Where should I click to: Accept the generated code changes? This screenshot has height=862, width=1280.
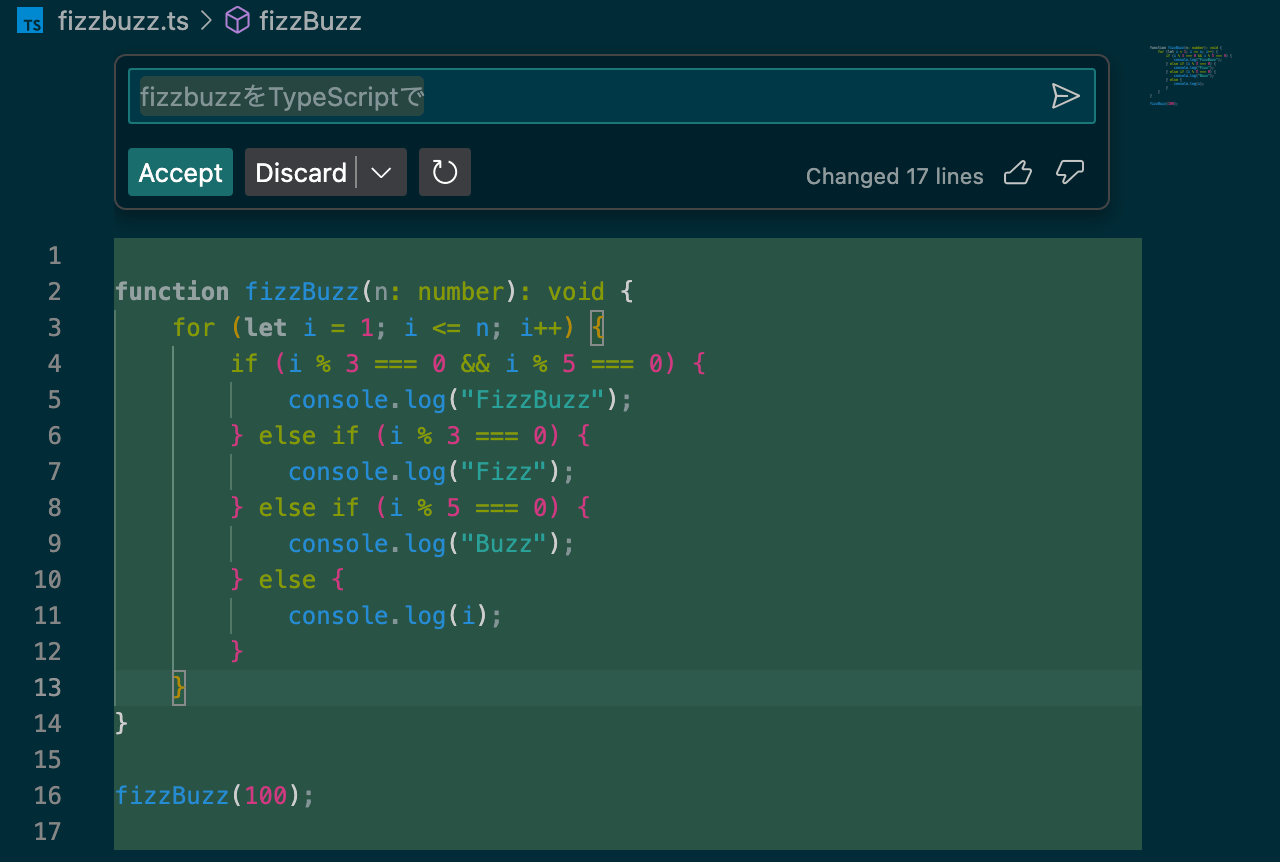coord(180,172)
